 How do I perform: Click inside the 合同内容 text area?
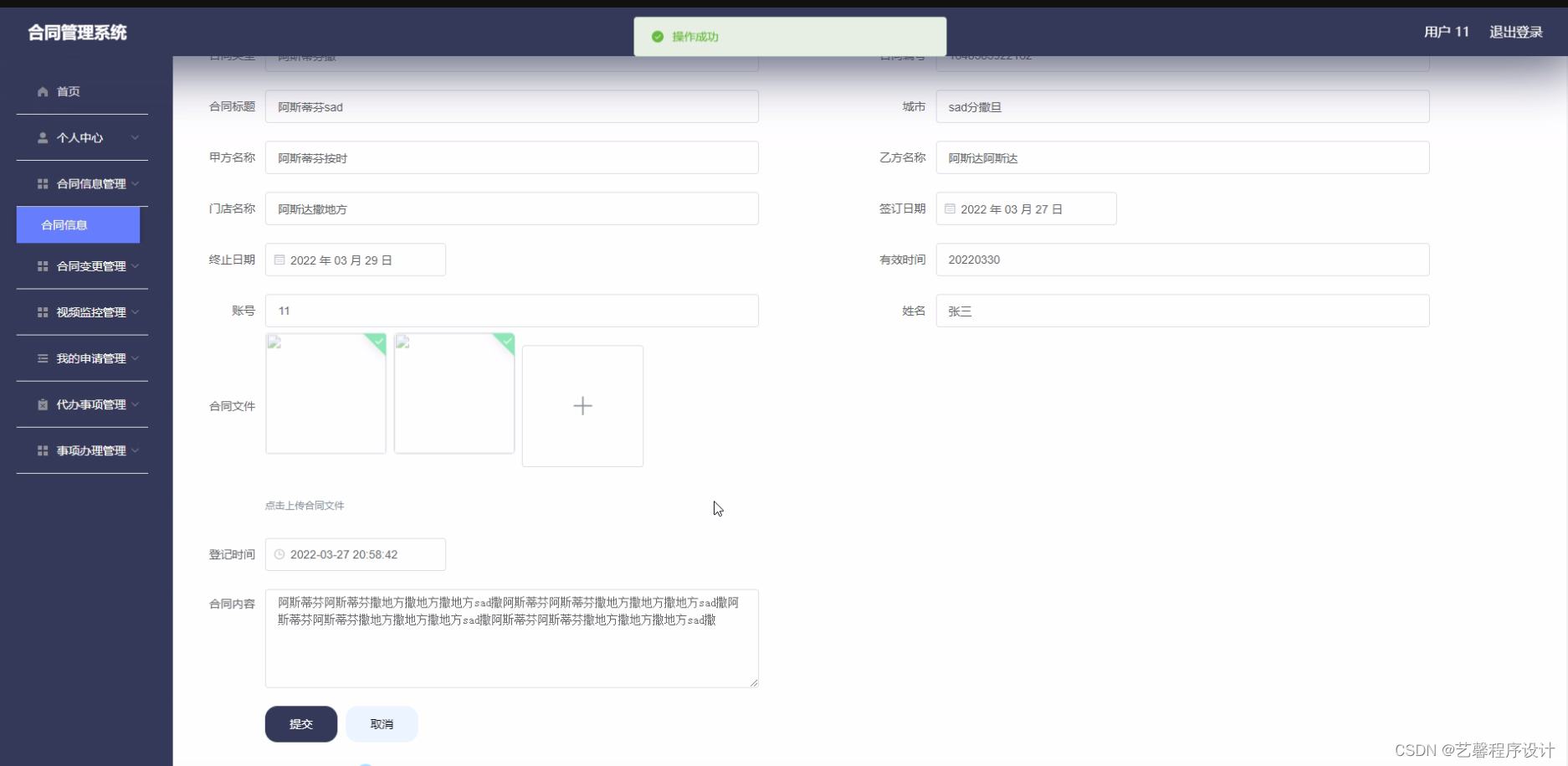coord(511,638)
